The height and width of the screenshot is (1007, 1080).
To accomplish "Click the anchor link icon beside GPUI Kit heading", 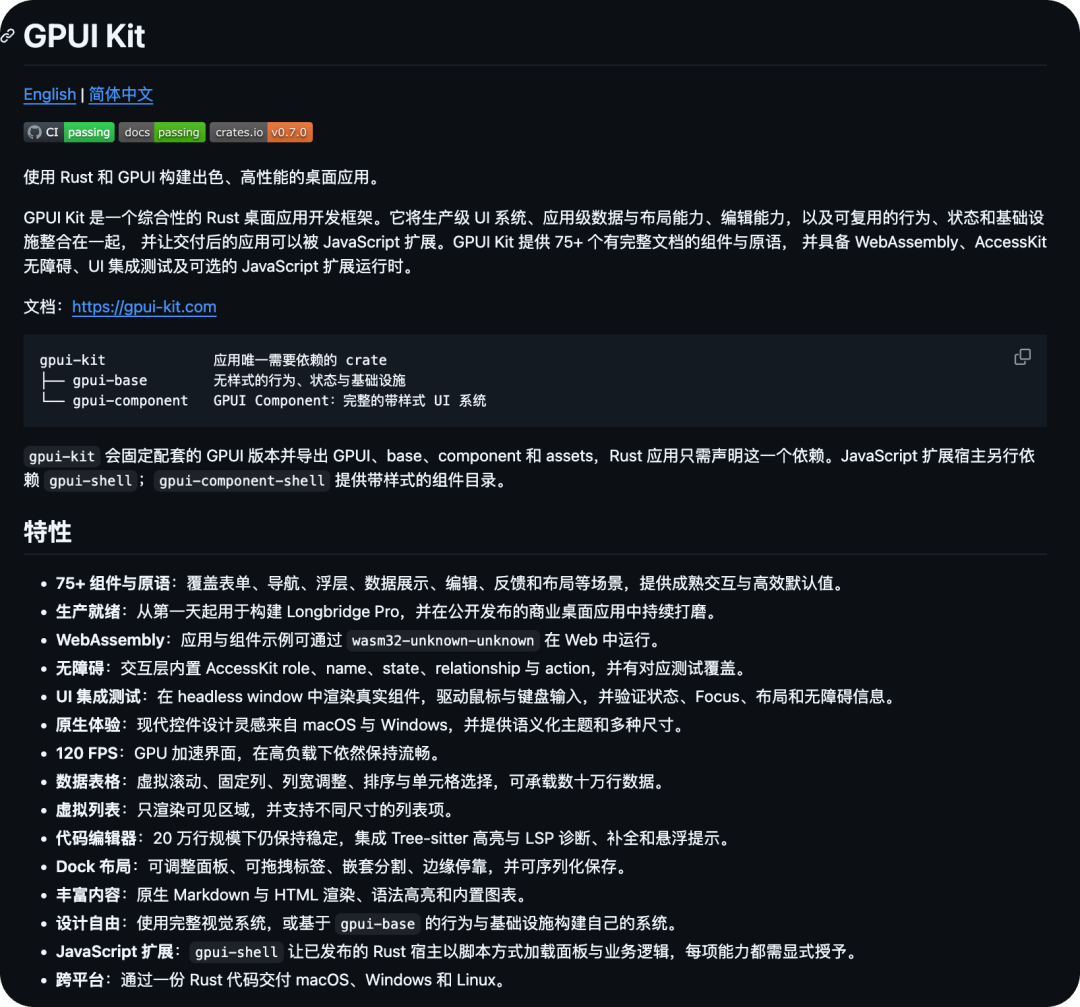I will [x=8, y=36].
